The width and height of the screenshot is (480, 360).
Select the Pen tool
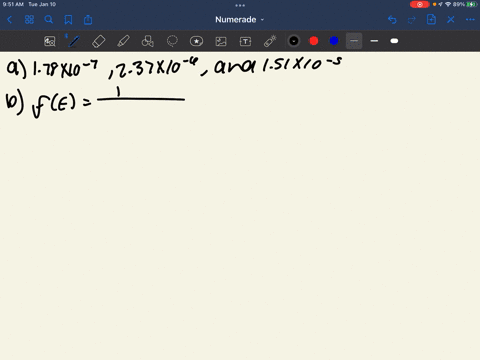[74, 41]
